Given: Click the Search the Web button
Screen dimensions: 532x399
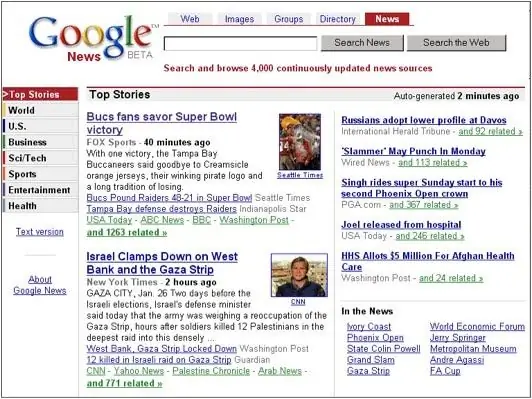Looking at the screenshot, I should pyautogui.click(x=456, y=43).
